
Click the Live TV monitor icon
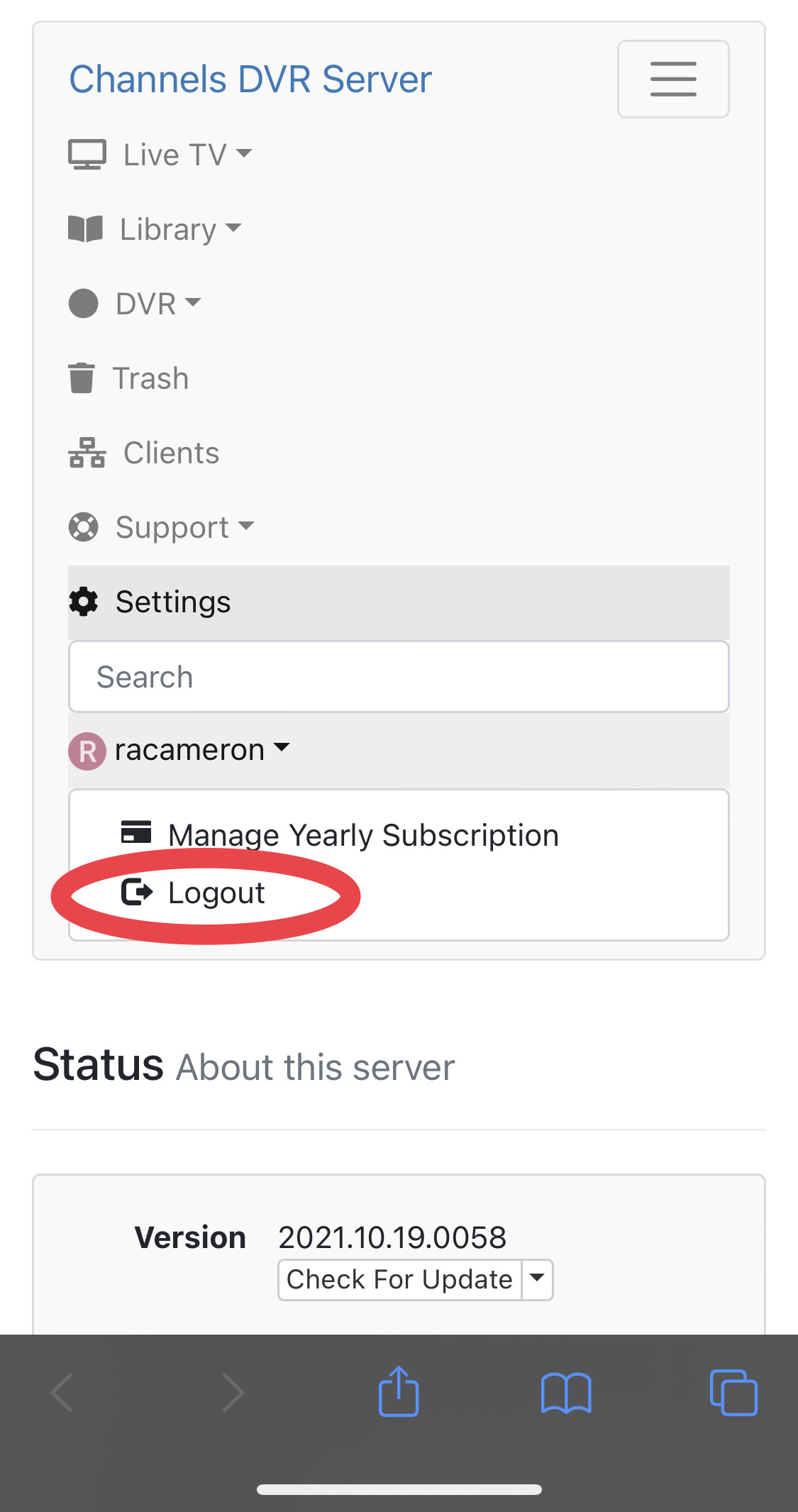tap(87, 155)
